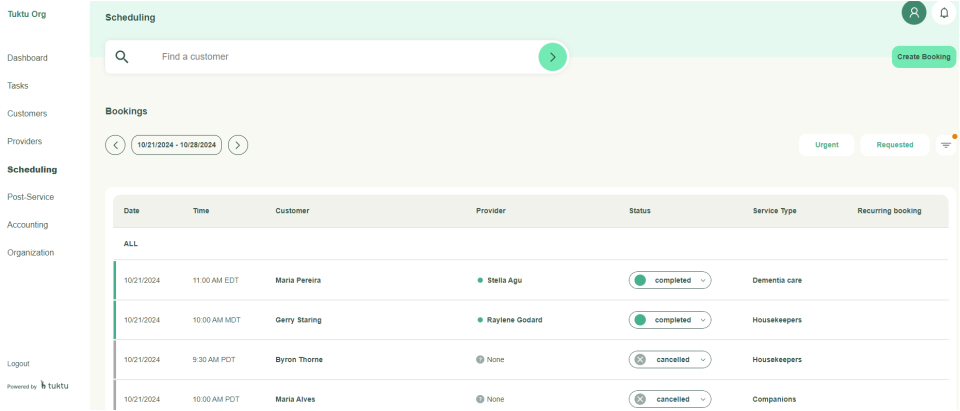Click the Find a customer search field
The image size is (960, 411).
tap(340, 57)
